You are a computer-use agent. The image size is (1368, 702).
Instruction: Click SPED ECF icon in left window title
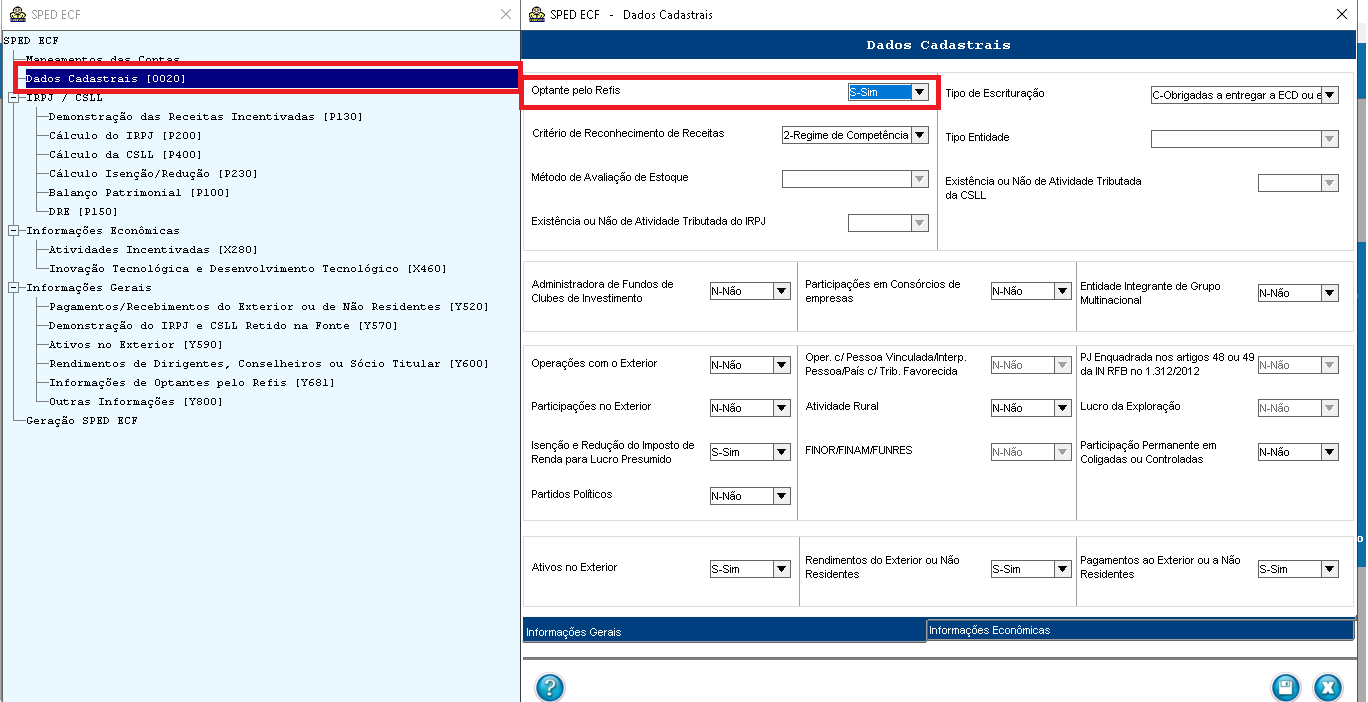tap(17, 14)
